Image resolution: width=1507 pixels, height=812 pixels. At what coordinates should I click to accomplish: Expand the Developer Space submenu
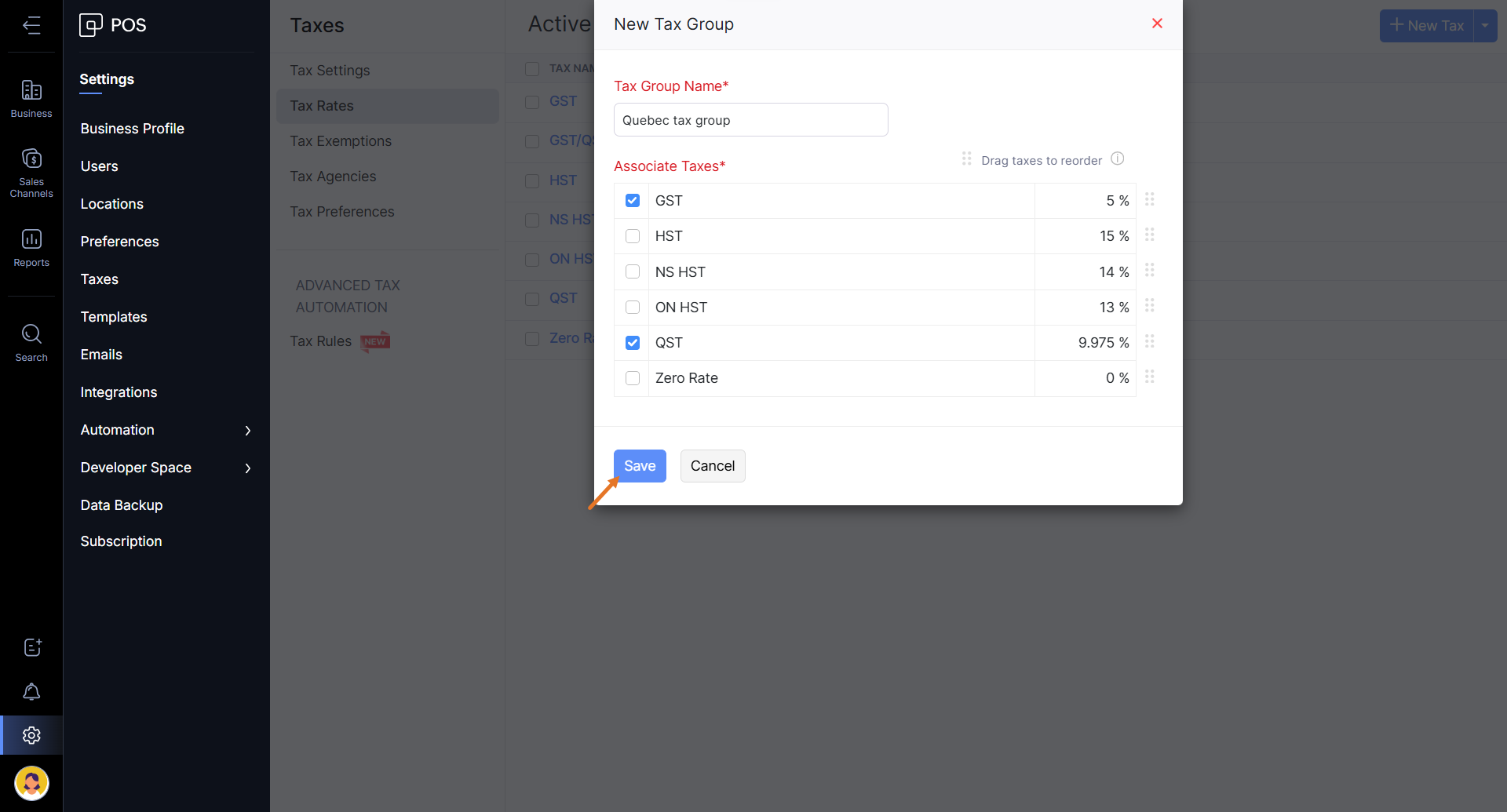(x=247, y=468)
